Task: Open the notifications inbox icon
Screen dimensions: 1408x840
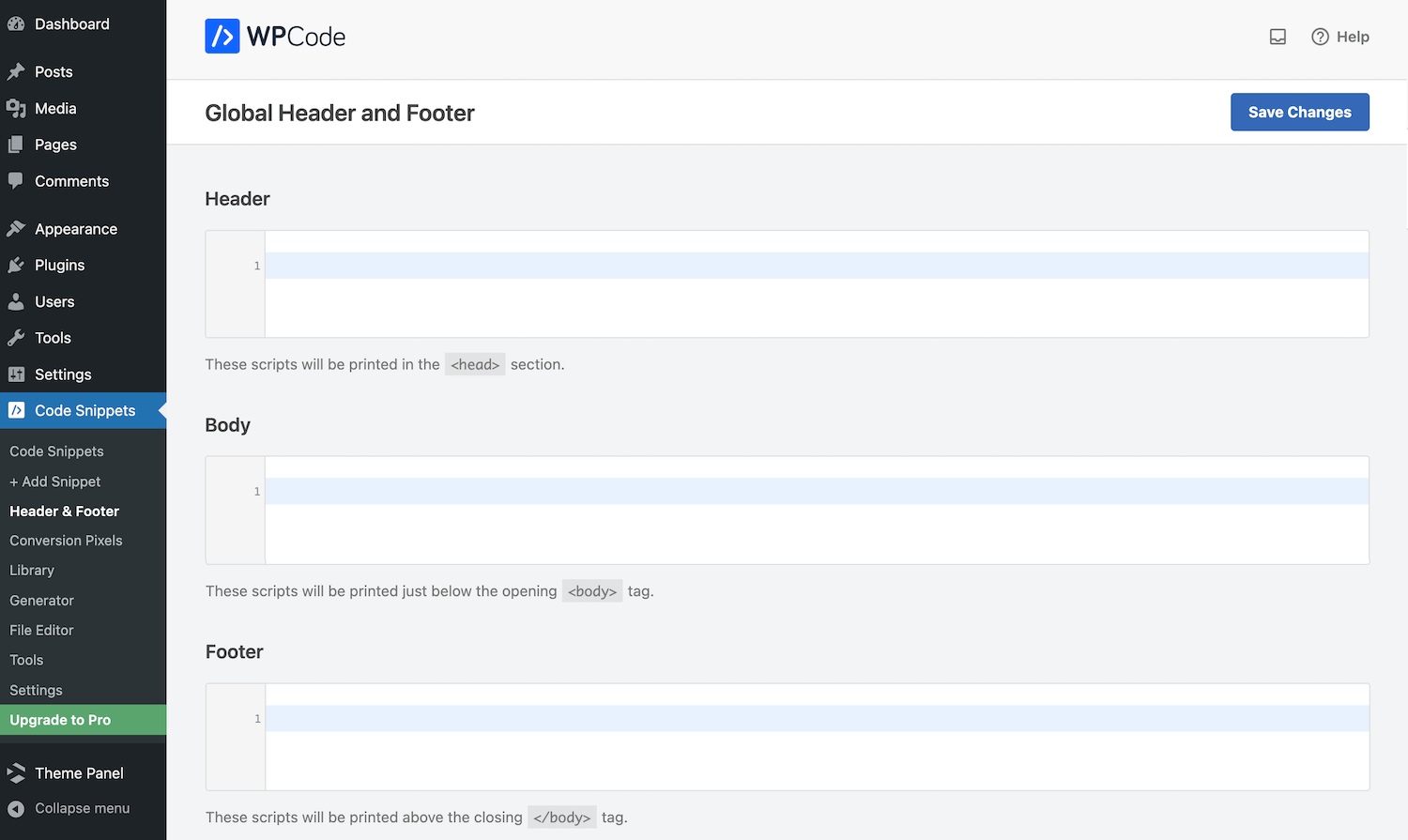Action: (1278, 37)
